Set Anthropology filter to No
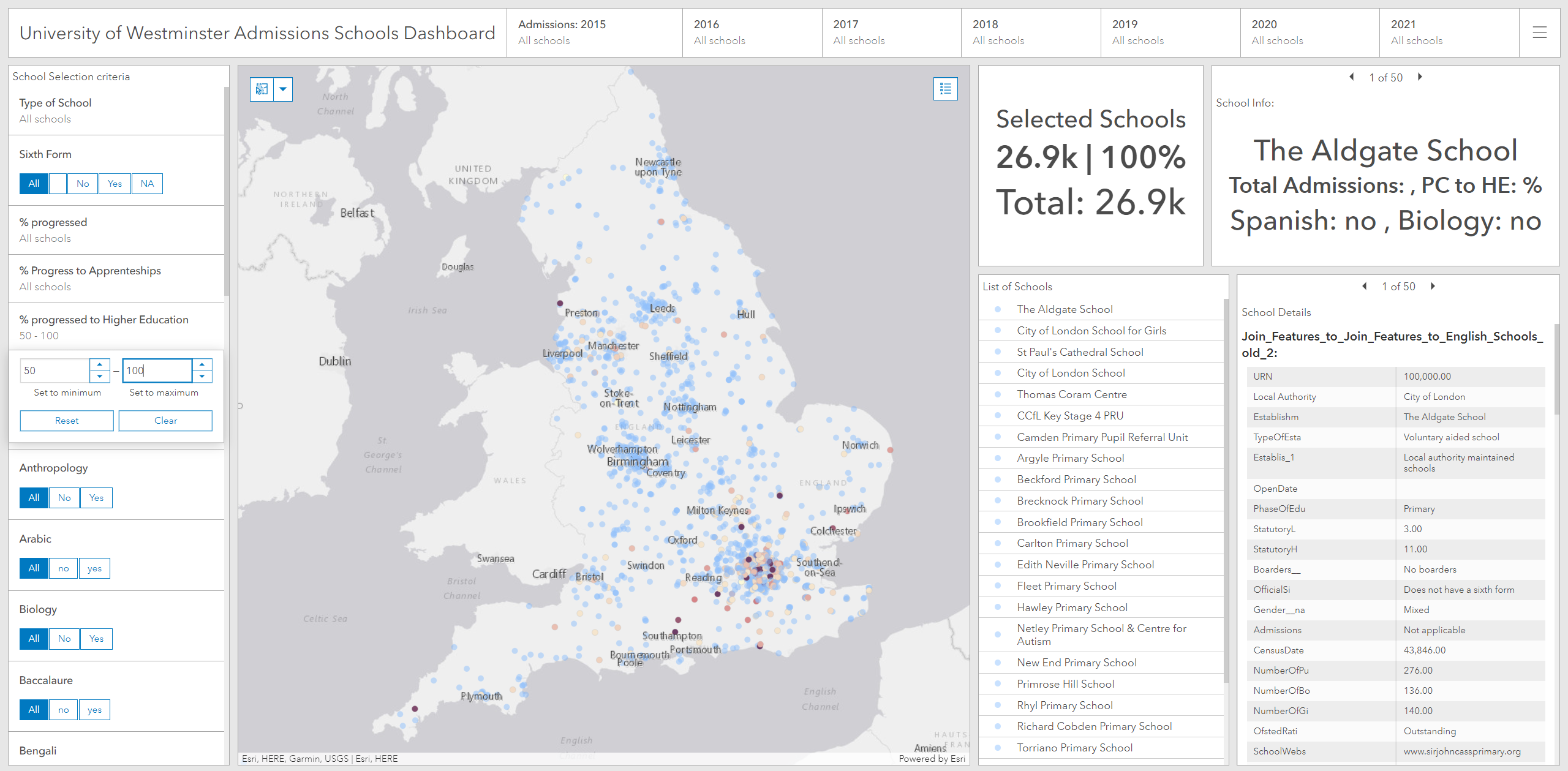 click(x=64, y=498)
